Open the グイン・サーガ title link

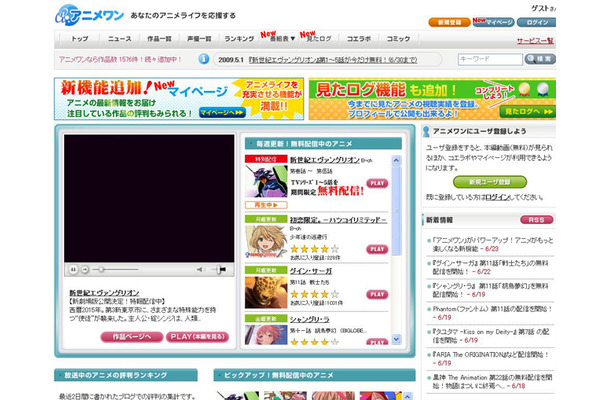click(311, 271)
